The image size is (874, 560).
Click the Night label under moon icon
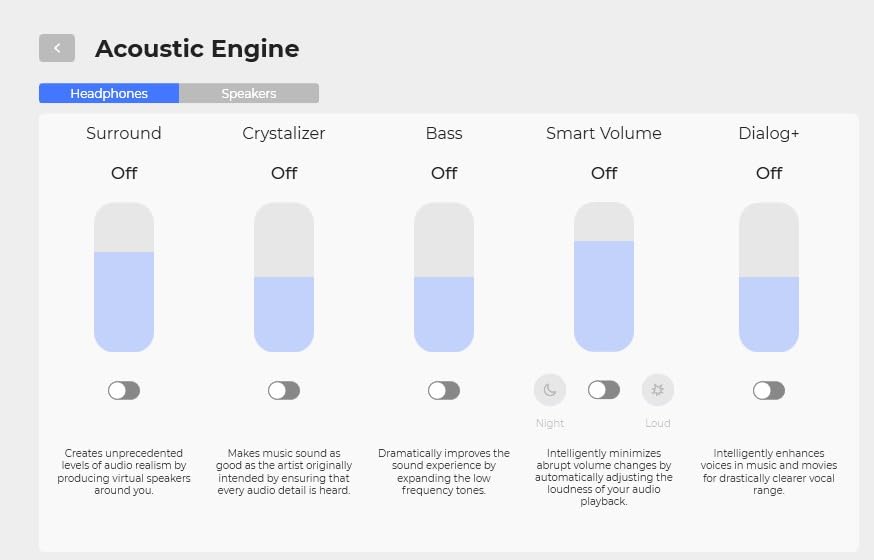point(550,423)
